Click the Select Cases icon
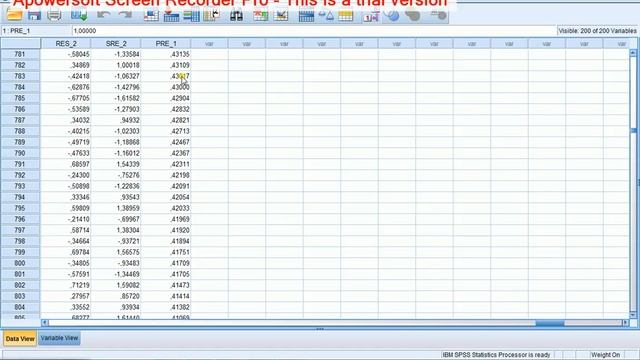Viewport: 640px width, 360px height. pos(345,16)
